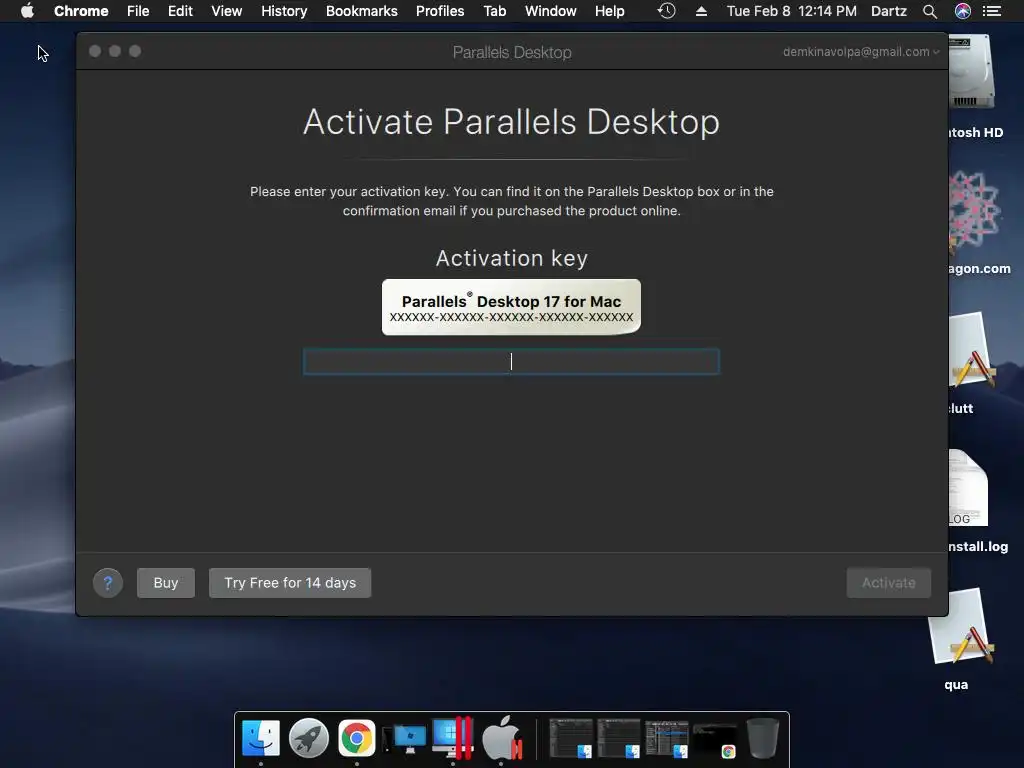Open the Chrome application menu
1024x768 pixels.
coord(81,11)
